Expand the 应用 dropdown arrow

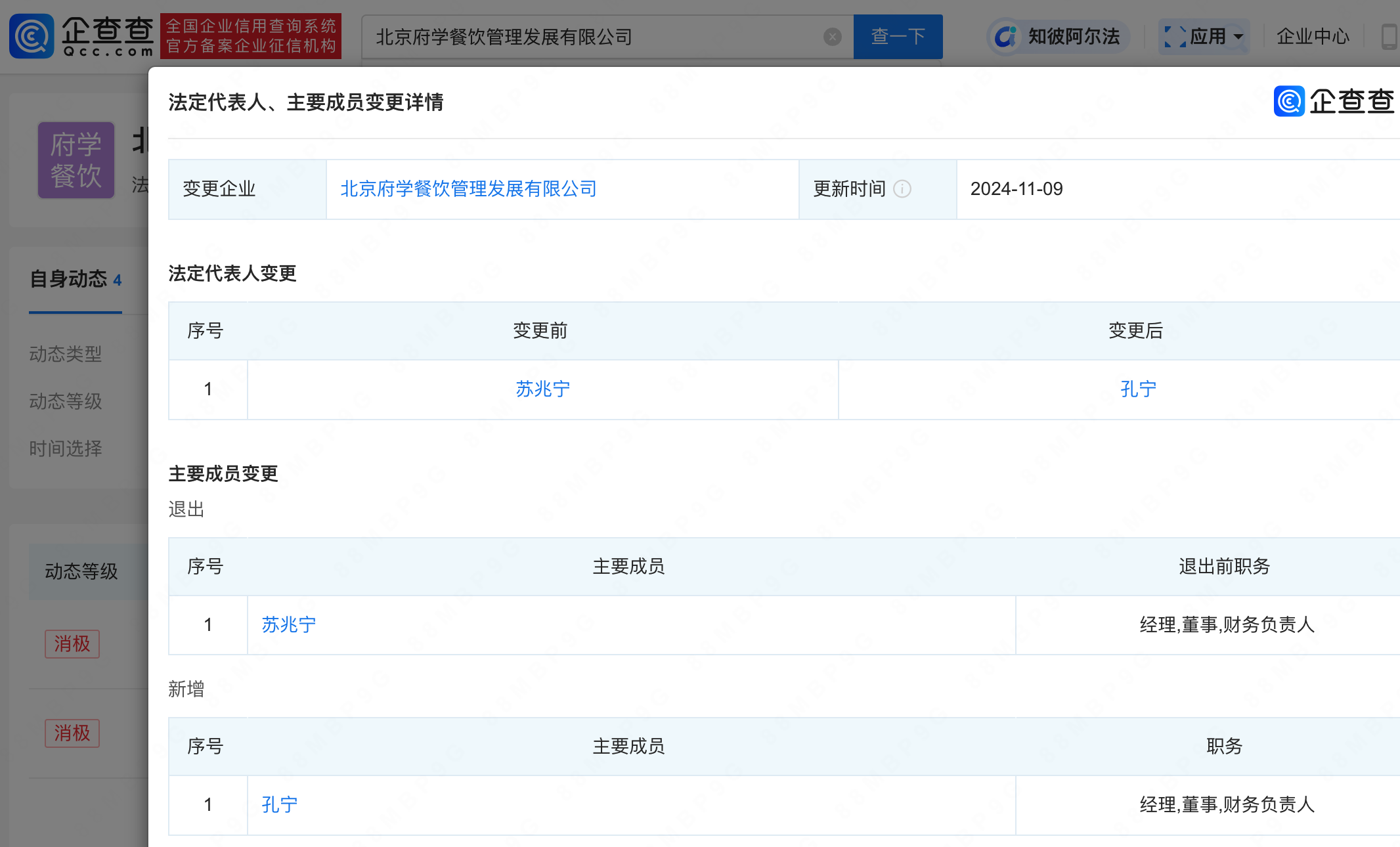(x=1238, y=36)
